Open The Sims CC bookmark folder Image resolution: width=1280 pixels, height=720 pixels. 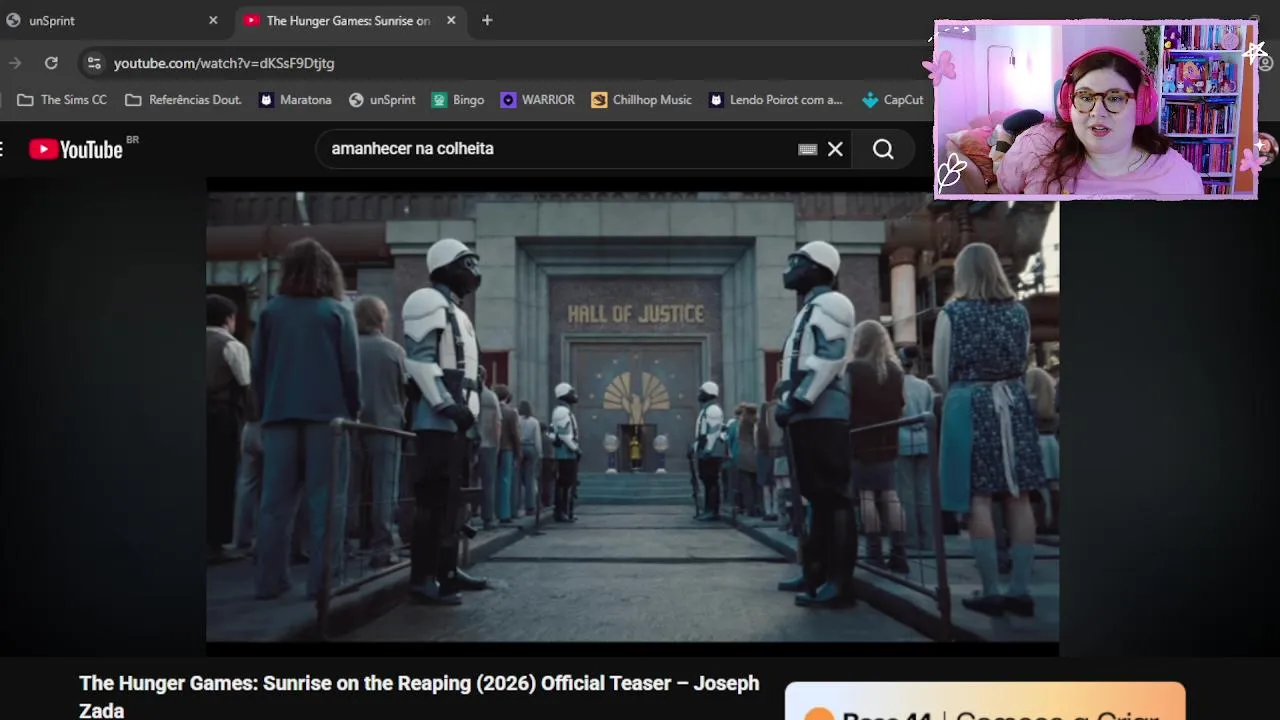pyautogui.click(x=62, y=100)
